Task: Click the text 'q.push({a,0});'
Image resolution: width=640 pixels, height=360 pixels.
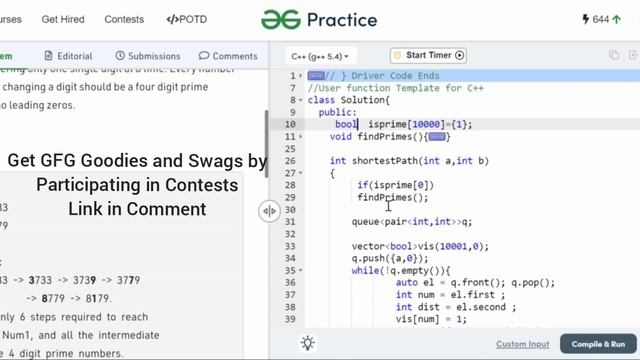Action: pos(390,258)
